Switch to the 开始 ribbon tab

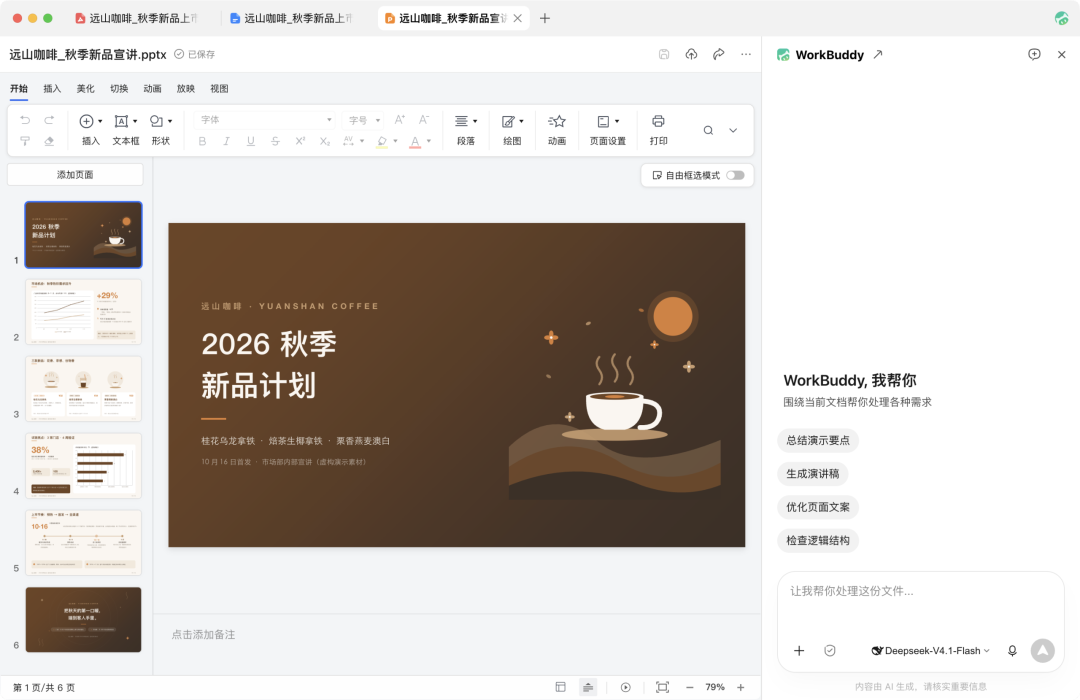tap(19, 88)
